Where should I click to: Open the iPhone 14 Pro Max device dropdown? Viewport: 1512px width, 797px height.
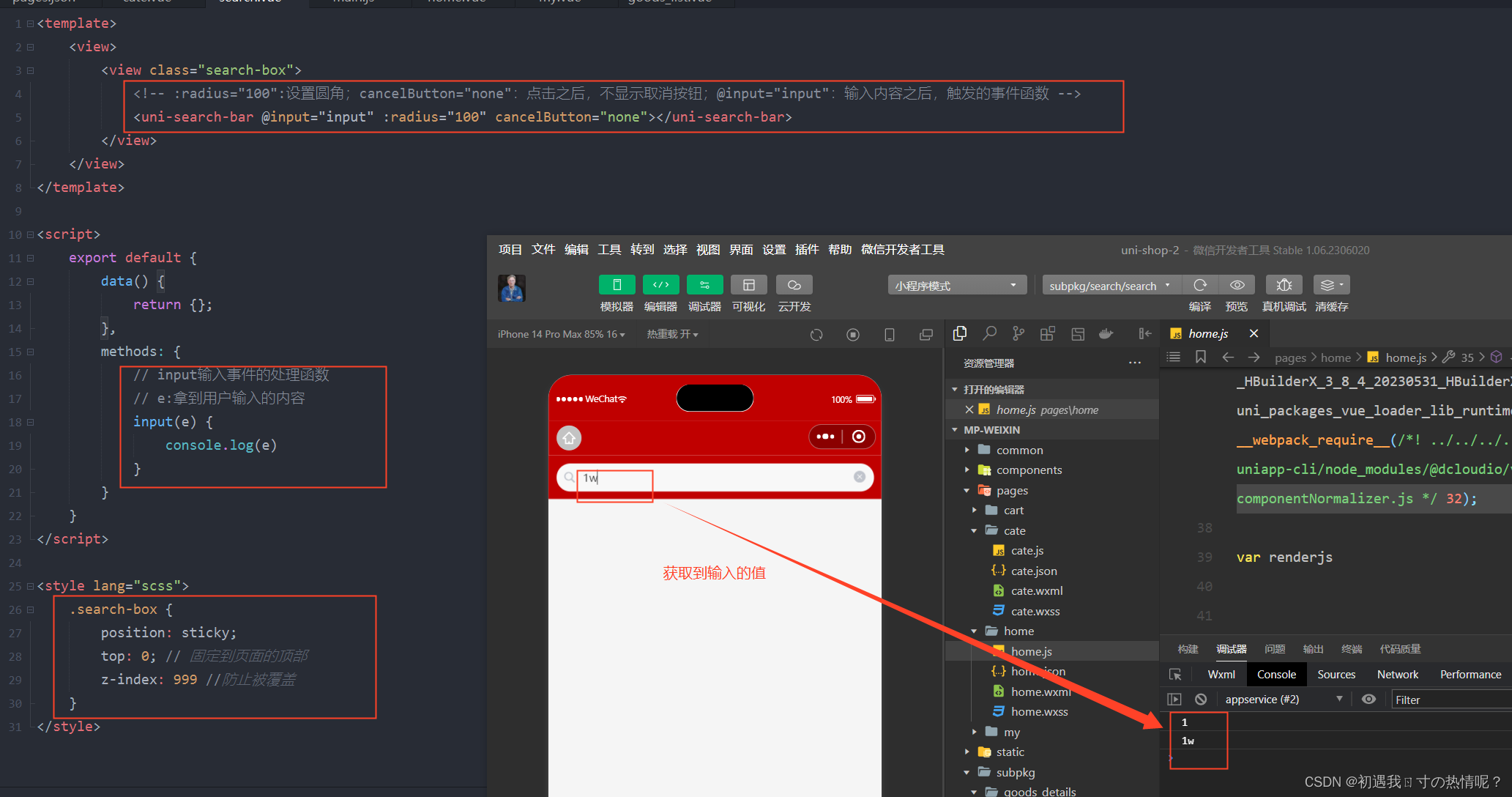click(562, 335)
